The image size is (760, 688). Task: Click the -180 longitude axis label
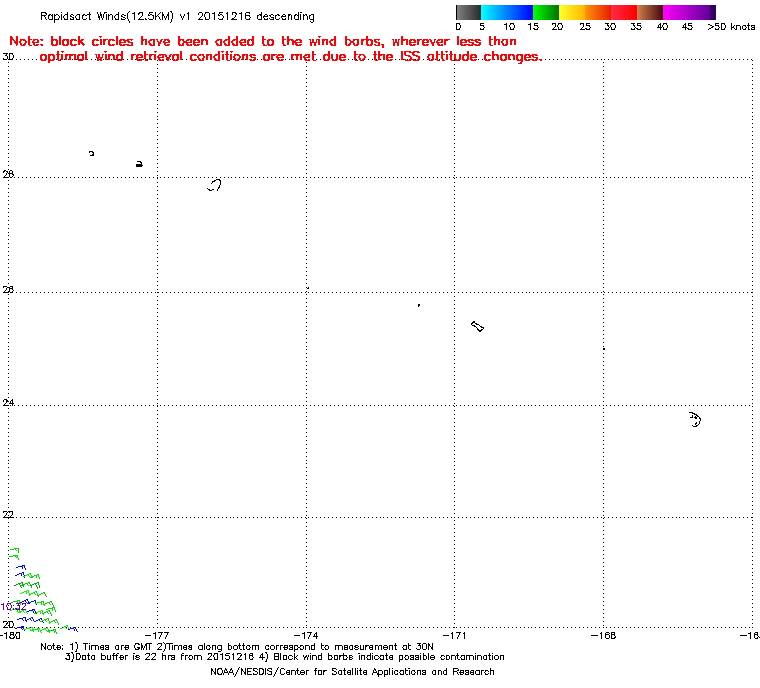click(11, 635)
